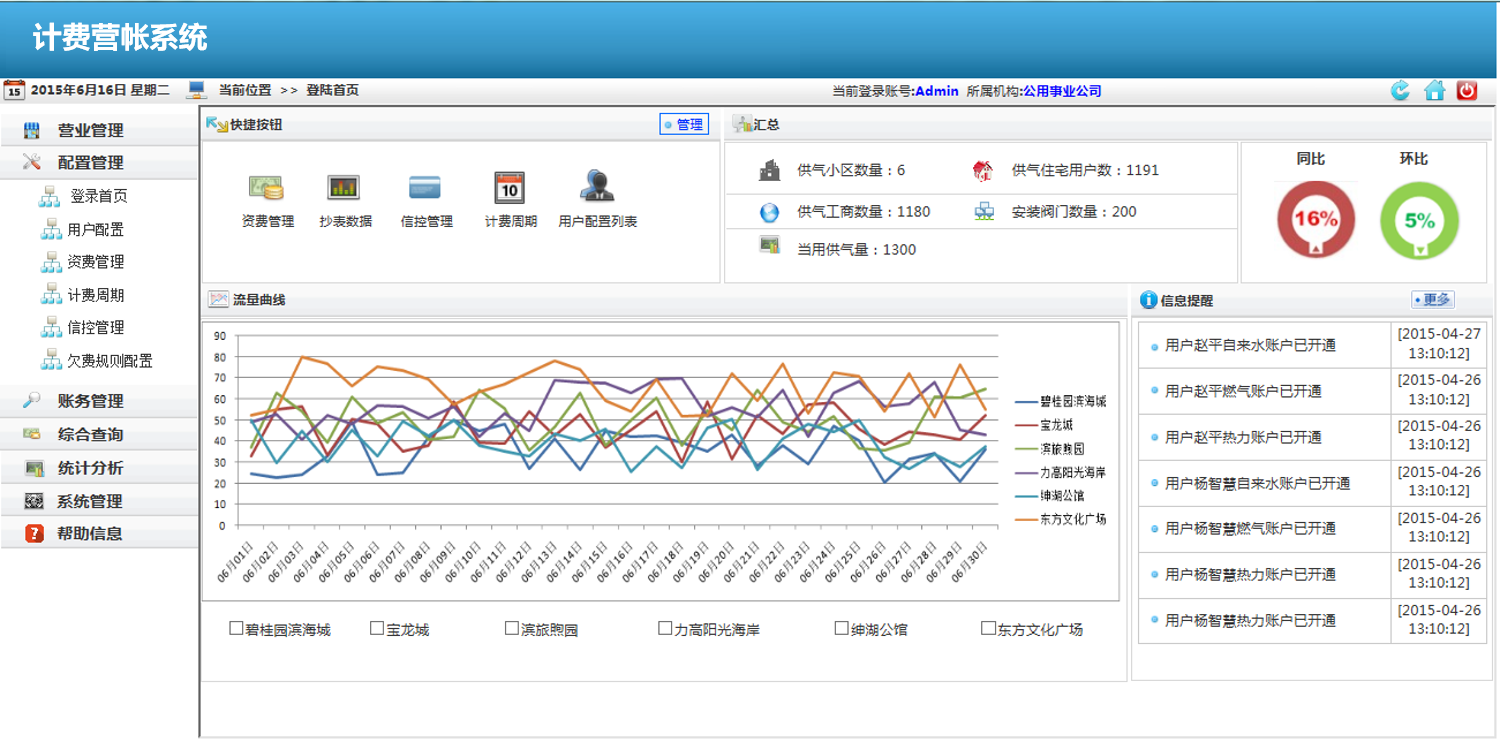The height and width of the screenshot is (742, 1500).
Task: Select 资费管理 in the sidebar tree
Action: click(x=96, y=262)
